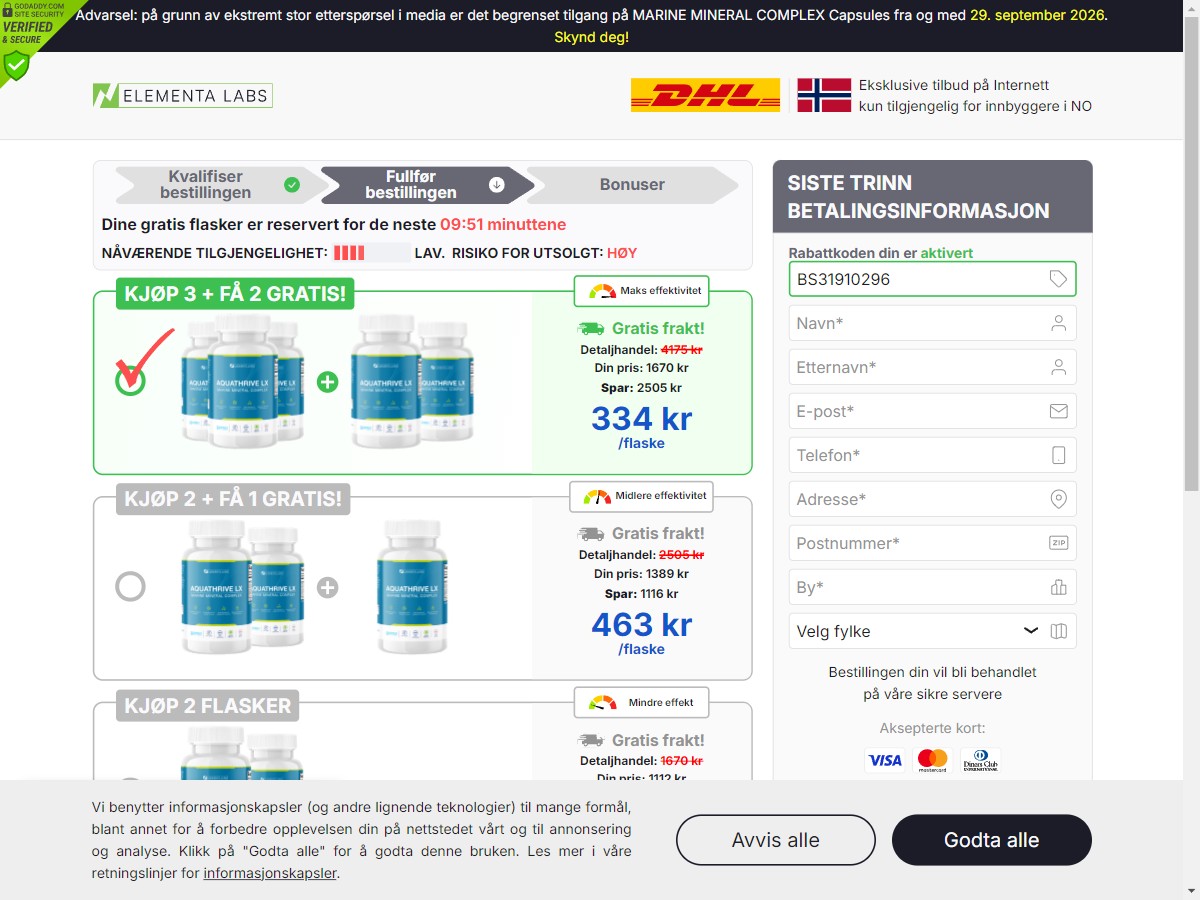
Task: Click the Telefon input field
Action: click(x=932, y=455)
